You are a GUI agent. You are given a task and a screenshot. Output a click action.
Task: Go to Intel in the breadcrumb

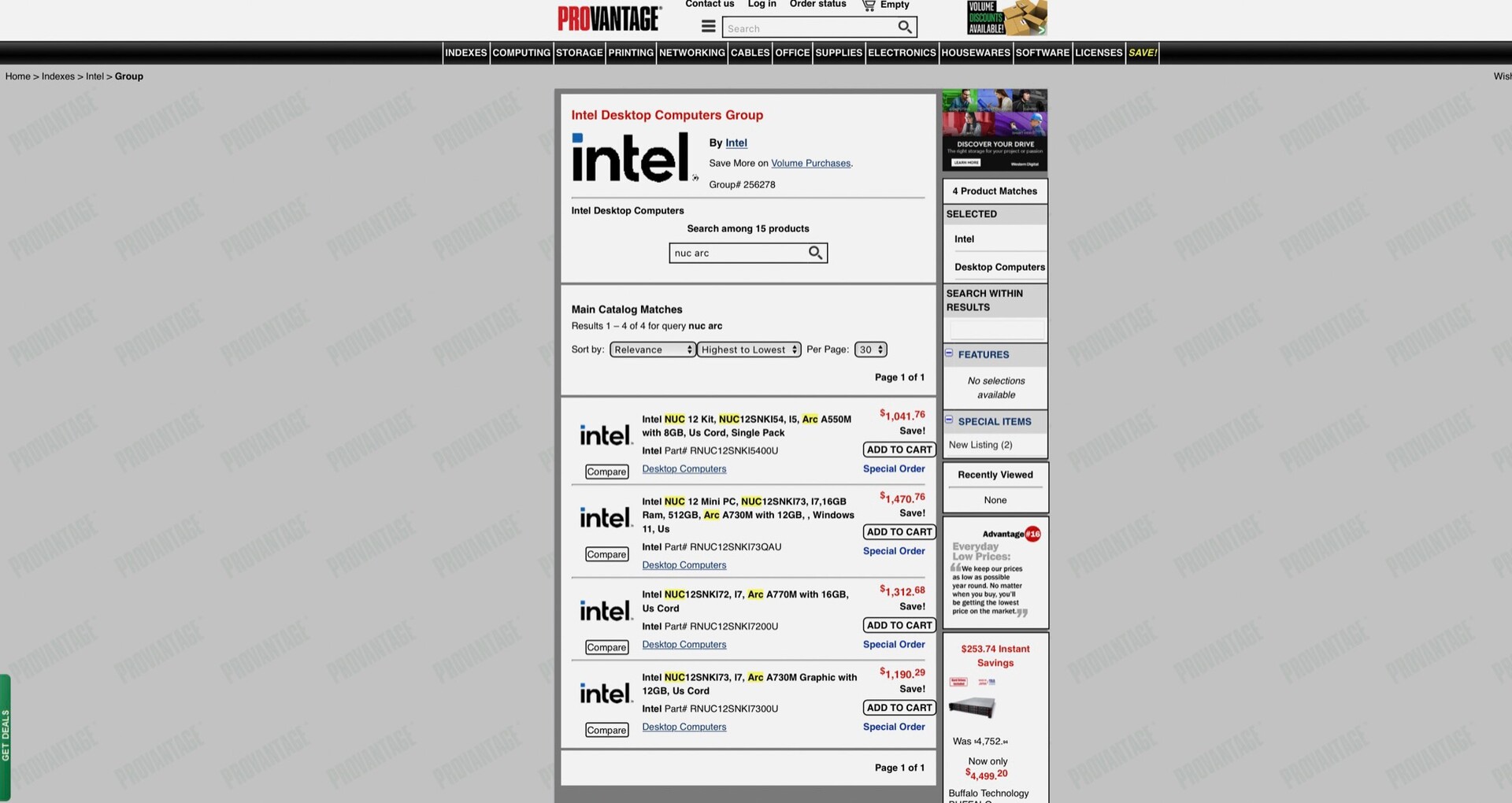94,76
